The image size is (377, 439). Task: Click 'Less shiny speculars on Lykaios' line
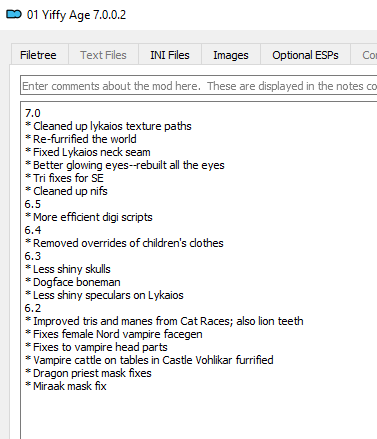[104, 295]
